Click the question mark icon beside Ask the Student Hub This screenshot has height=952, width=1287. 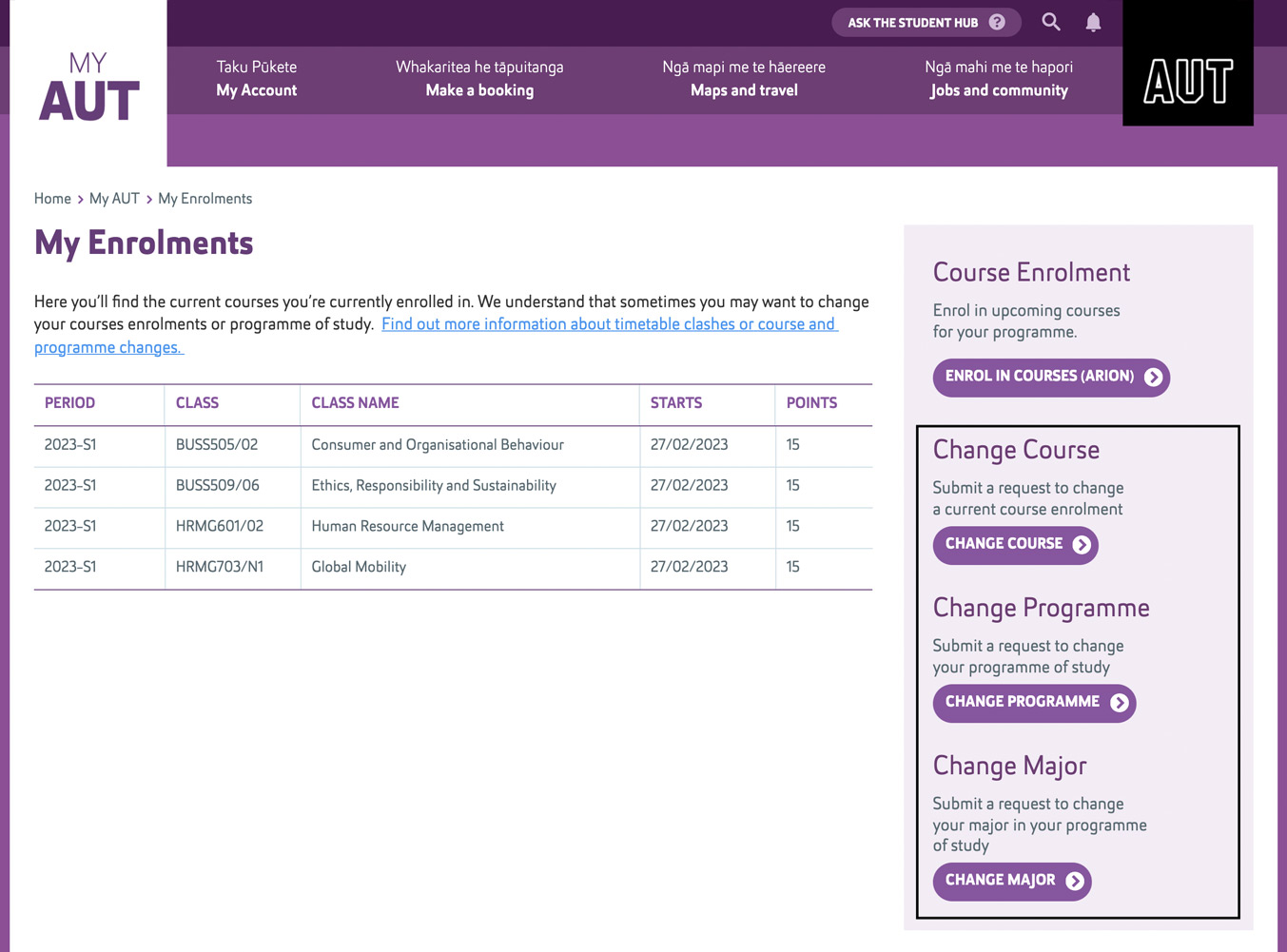pos(995,22)
